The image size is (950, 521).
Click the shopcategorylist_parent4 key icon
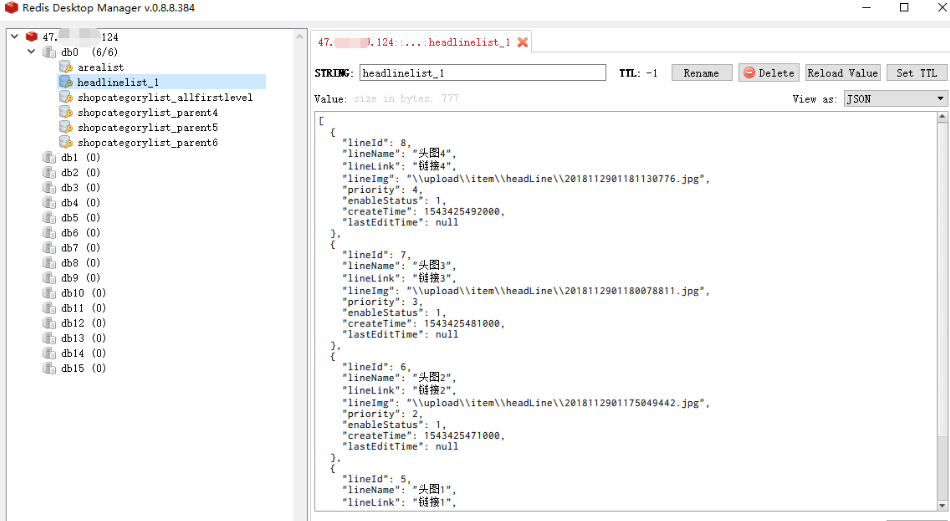(x=66, y=112)
